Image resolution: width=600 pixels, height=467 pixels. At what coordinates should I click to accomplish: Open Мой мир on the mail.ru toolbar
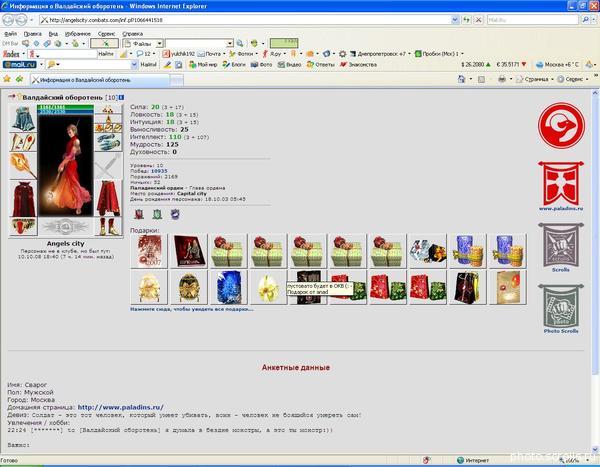pos(203,65)
